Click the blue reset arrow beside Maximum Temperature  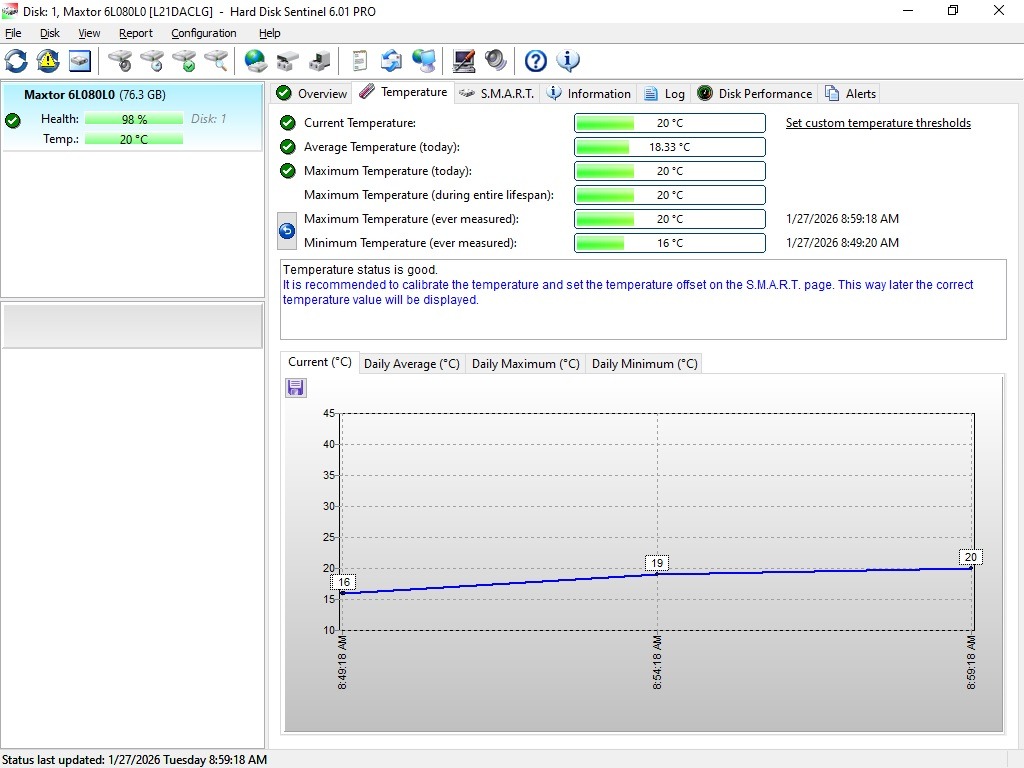[287, 231]
